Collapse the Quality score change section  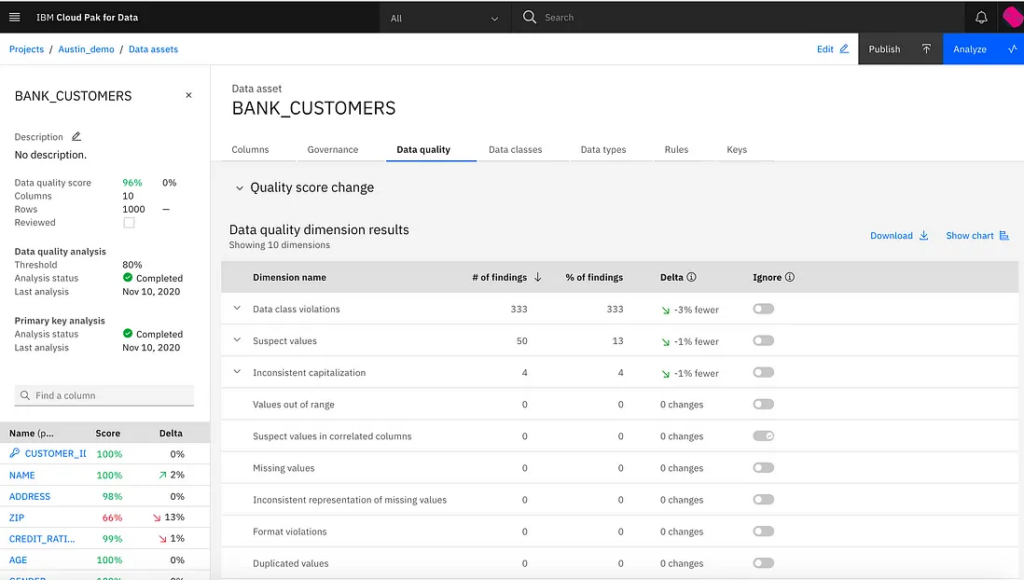pos(239,188)
